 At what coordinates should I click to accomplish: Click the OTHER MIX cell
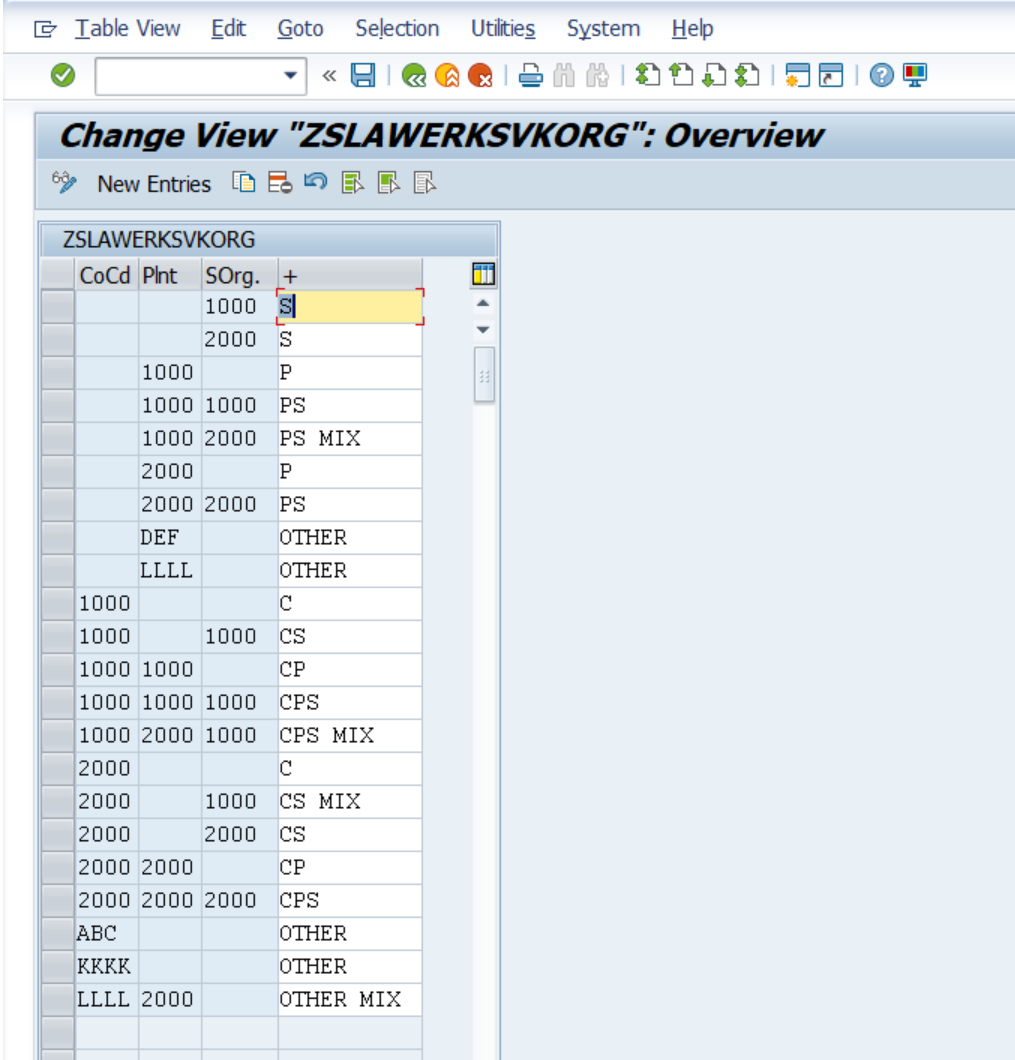[350, 999]
